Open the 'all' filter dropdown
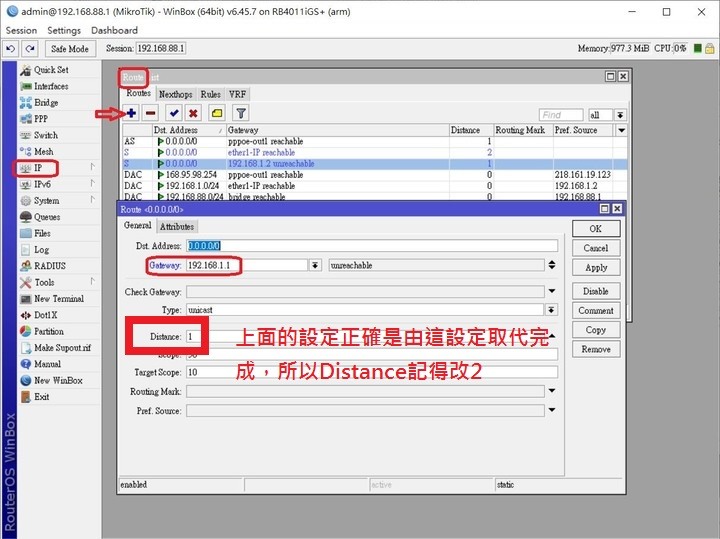The height and width of the screenshot is (539, 720). (620, 115)
